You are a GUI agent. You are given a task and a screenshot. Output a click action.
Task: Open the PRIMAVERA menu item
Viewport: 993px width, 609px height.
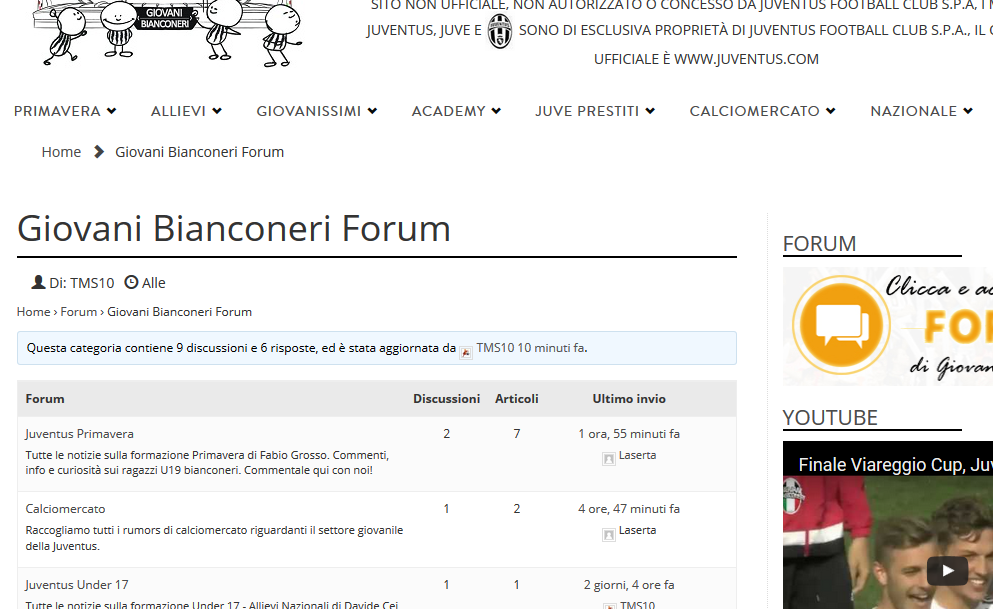(x=57, y=111)
